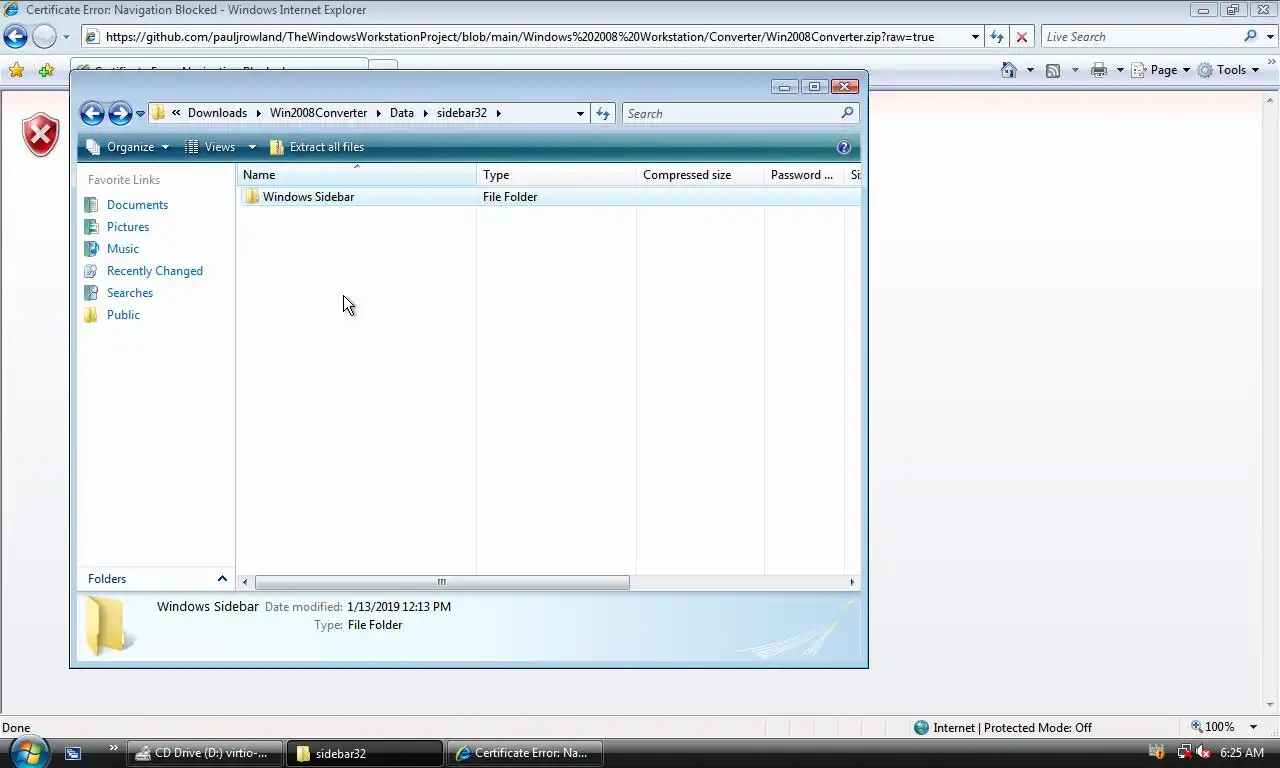
Task: Open IE recent pages dropdown
Action: 66,37
